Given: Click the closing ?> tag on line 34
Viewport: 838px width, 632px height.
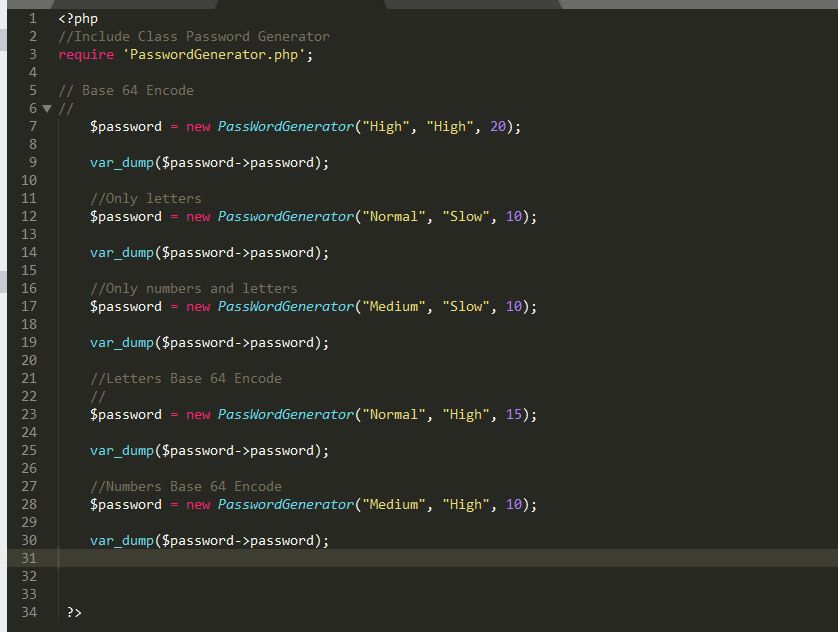Looking at the screenshot, I should (74, 612).
